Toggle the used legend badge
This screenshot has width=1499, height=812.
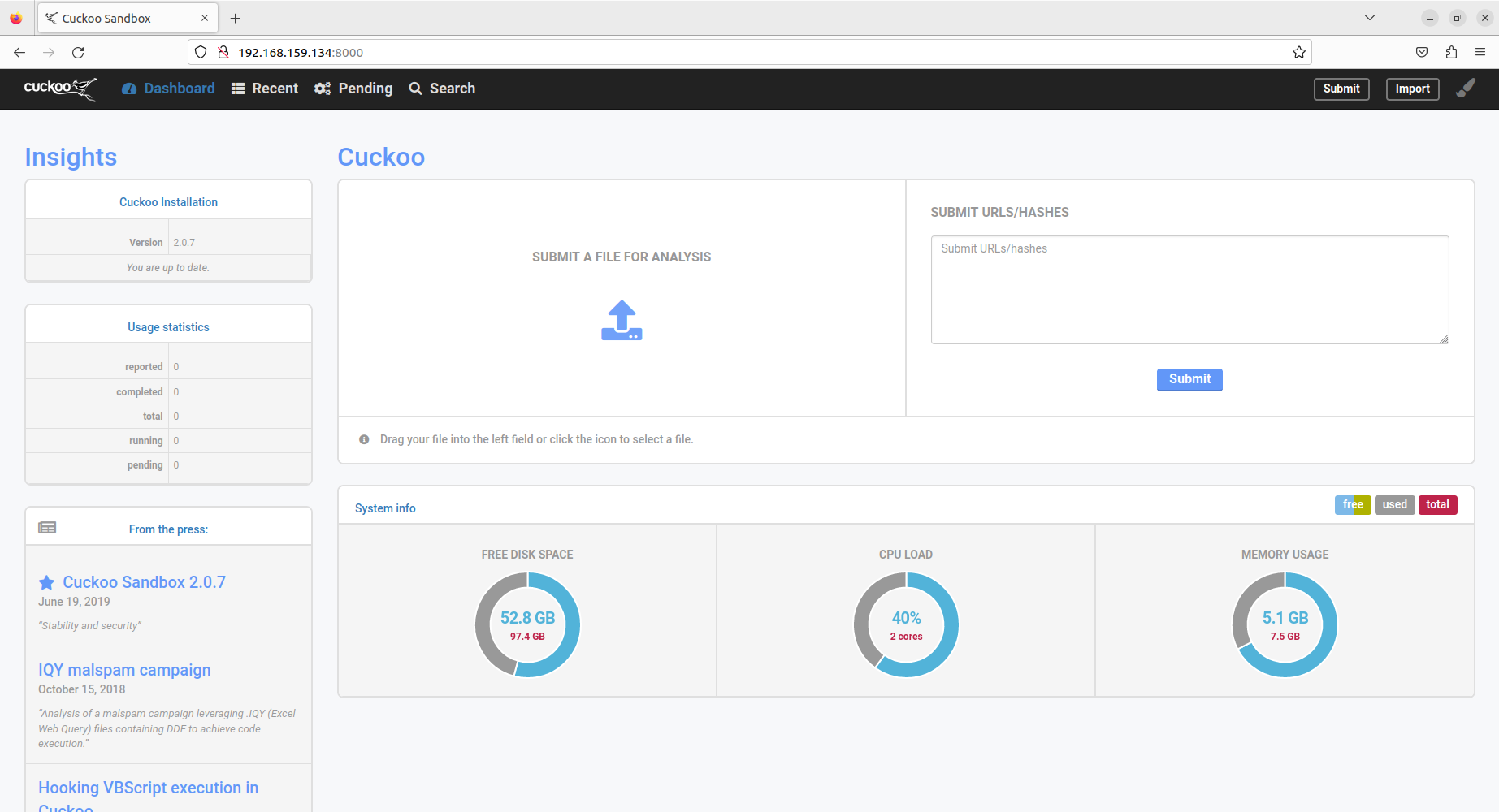pyautogui.click(x=1394, y=505)
